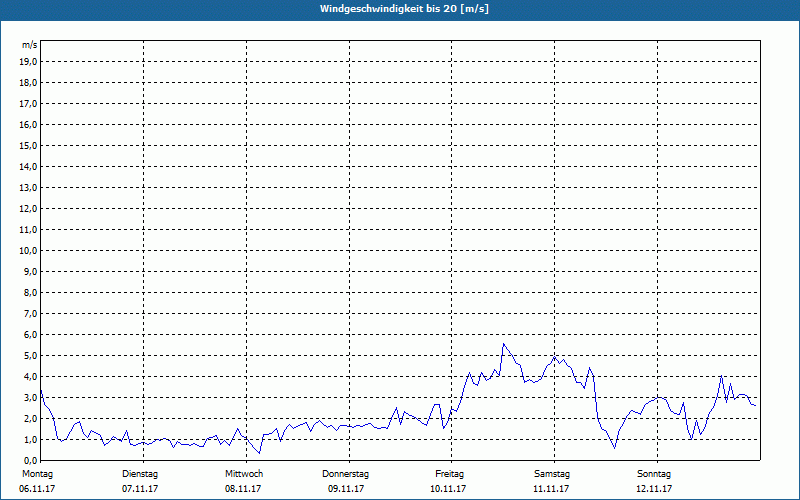Pick the 6,0 y-axis value
This screenshot has width=800, height=500.
pyautogui.click(x=31, y=335)
